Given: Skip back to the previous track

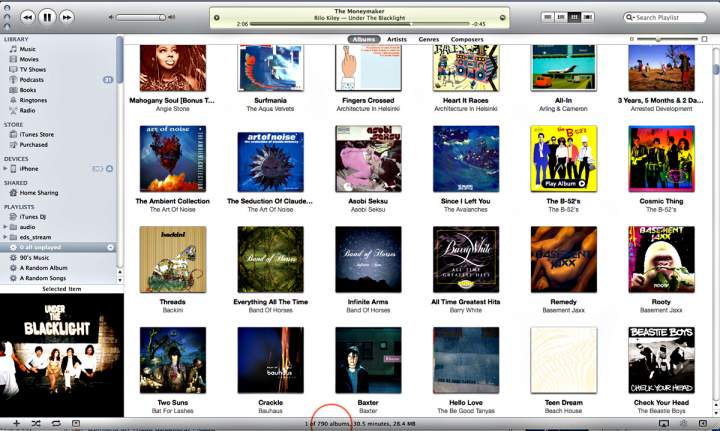Looking at the screenshot, I should click(28, 17).
